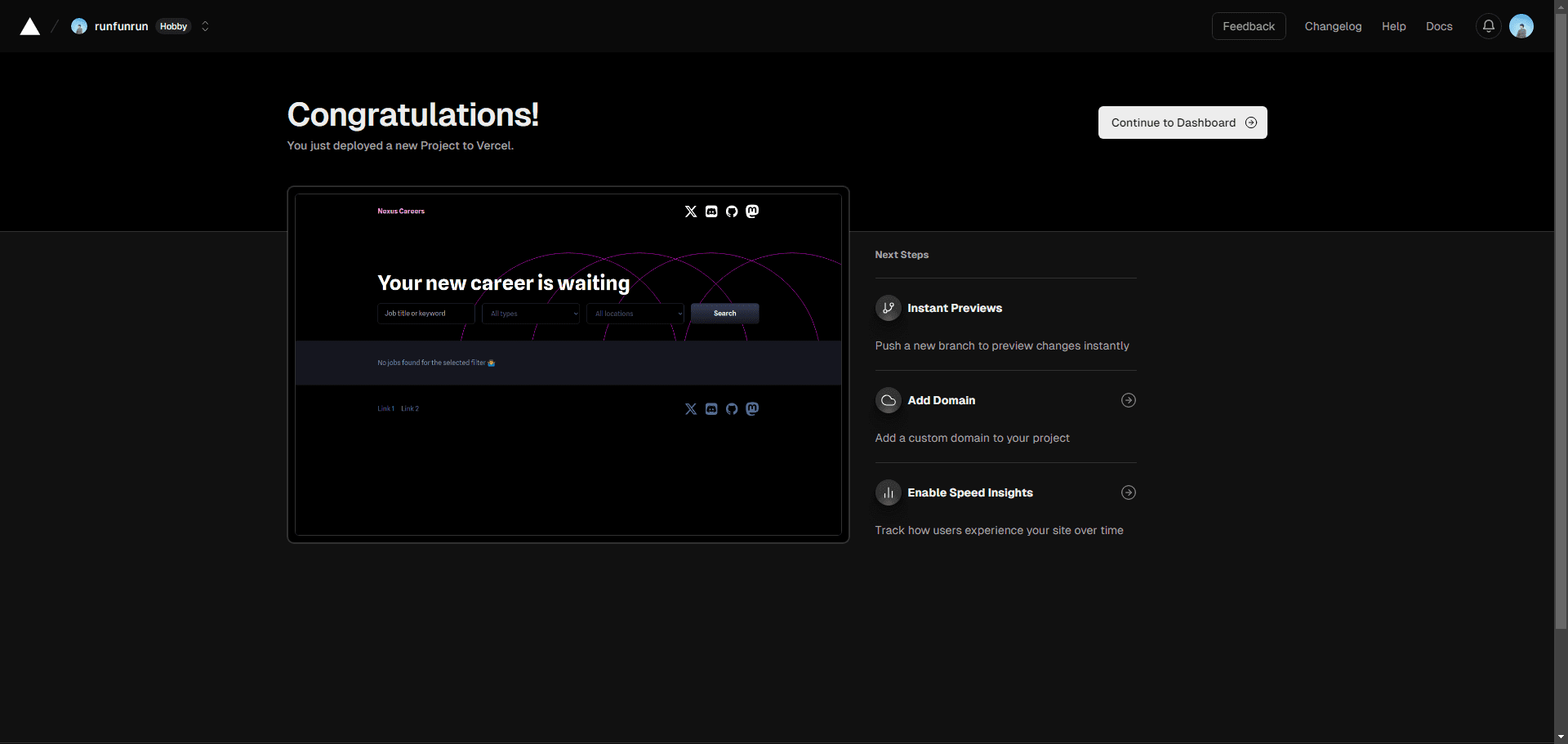Open the Docs menu item
1568x744 pixels.
tap(1439, 26)
